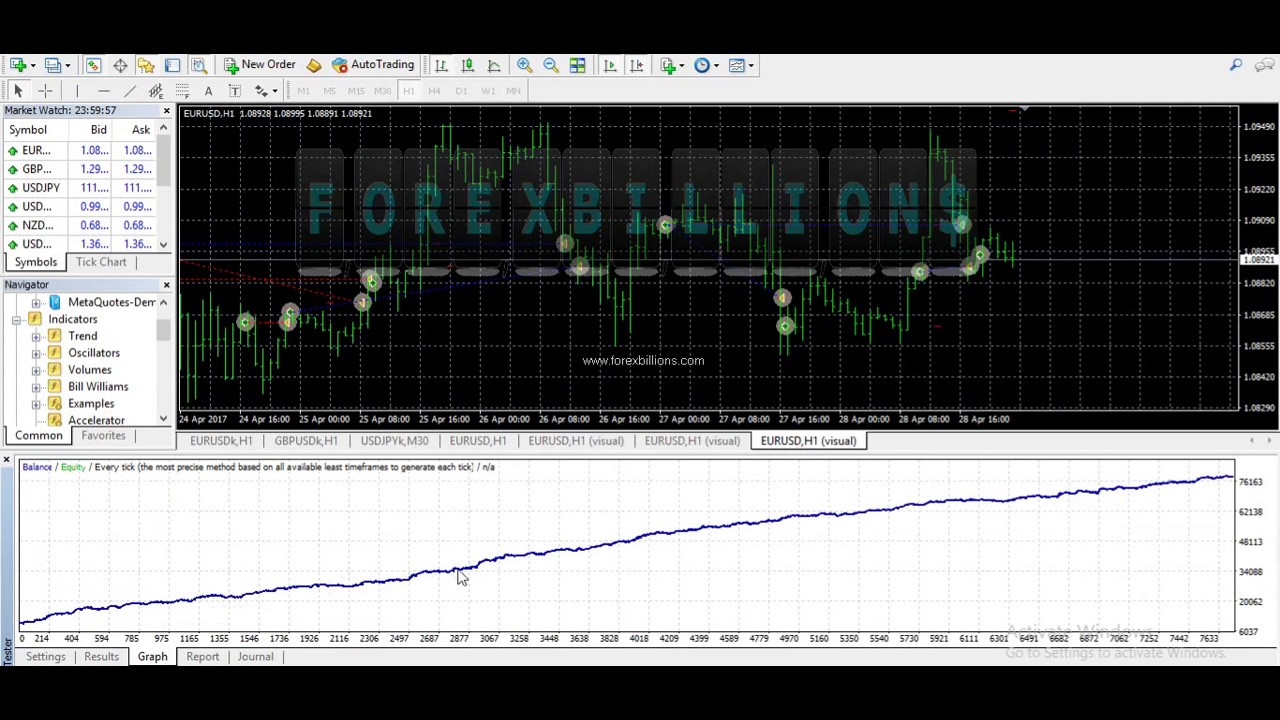
Task: Close the Strategy Tester panel
Action: pyautogui.click(x=6, y=460)
